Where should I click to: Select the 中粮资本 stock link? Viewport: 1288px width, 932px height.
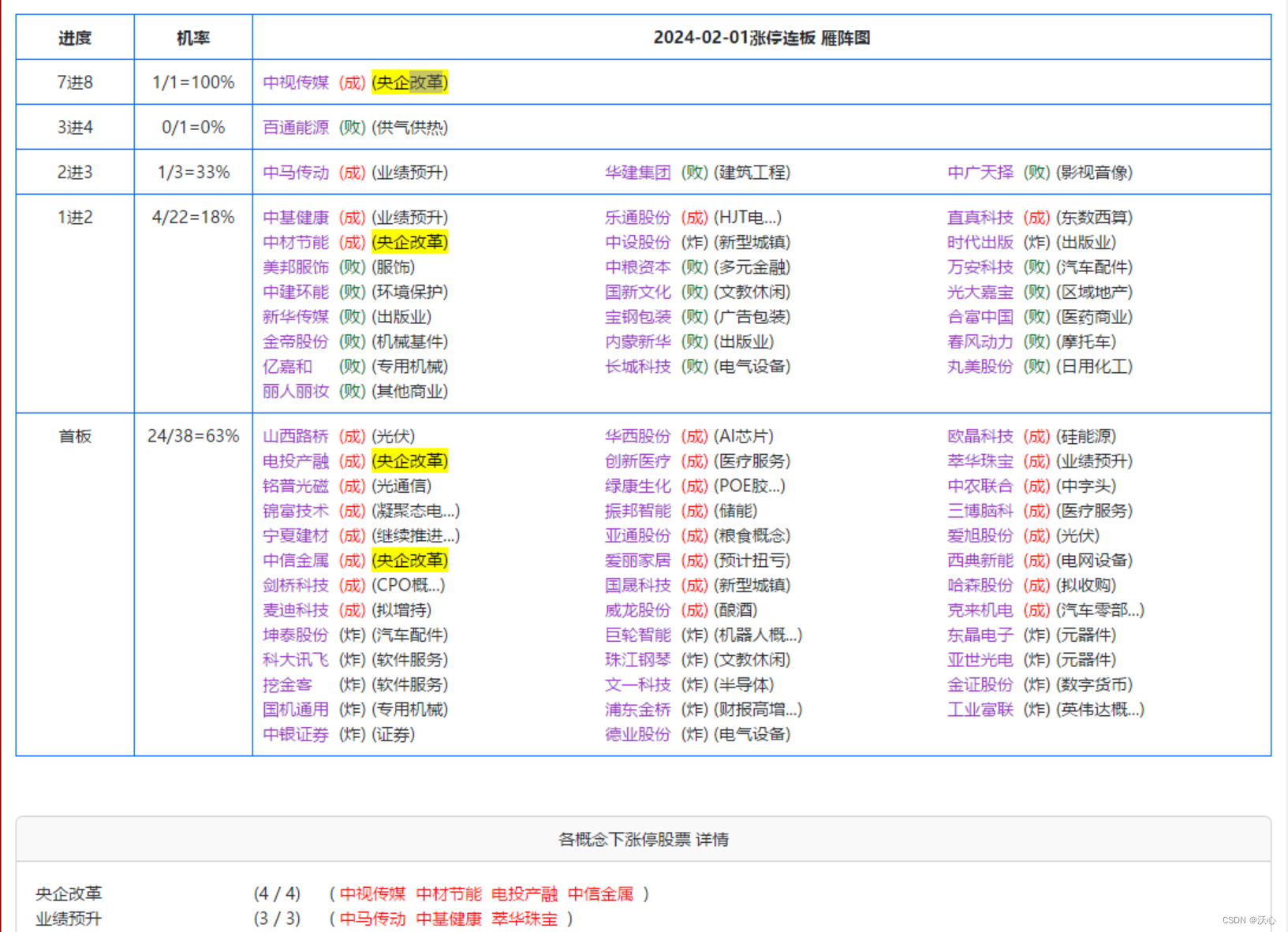638,267
